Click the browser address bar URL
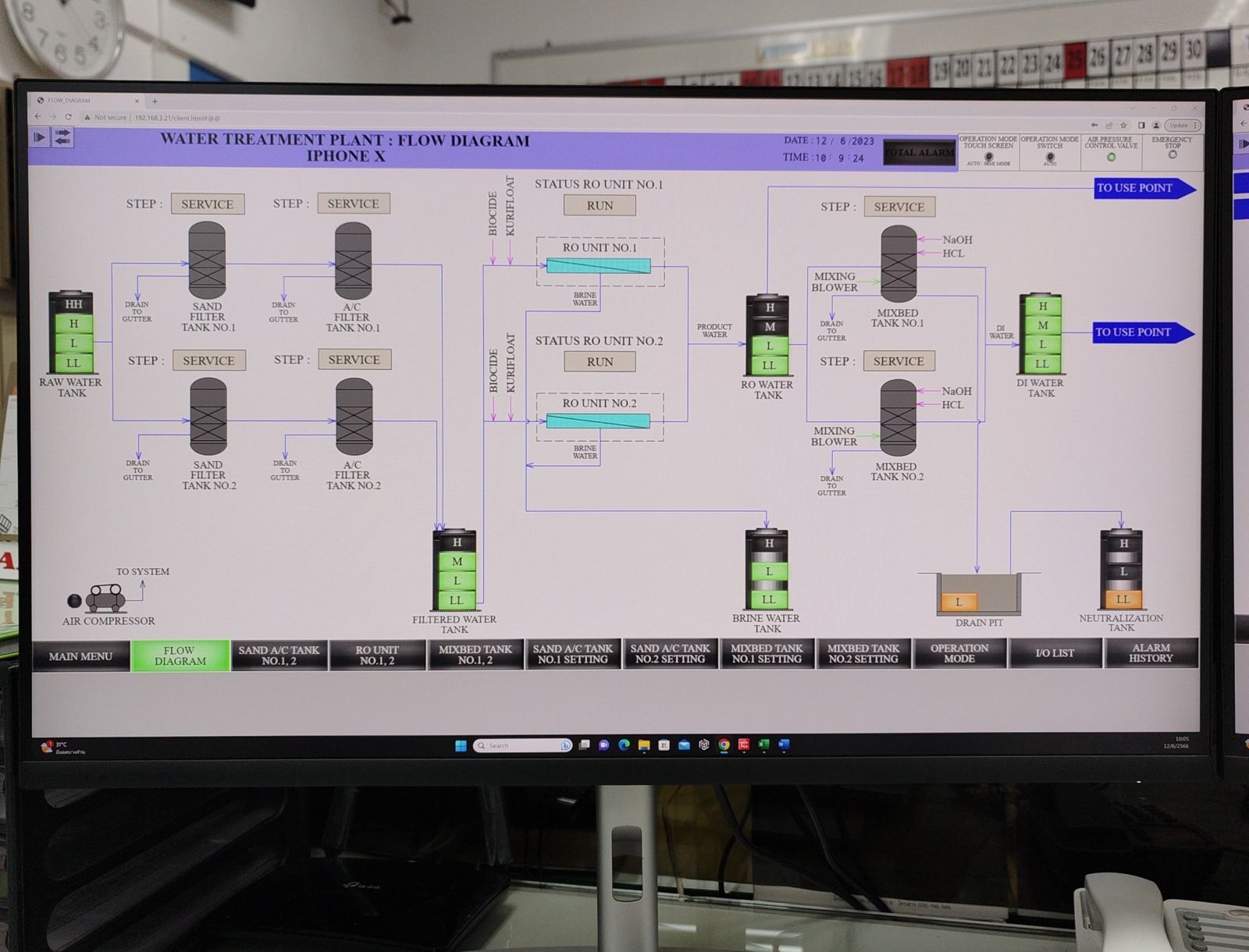Screen dimensions: 1249x952 click(177, 118)
